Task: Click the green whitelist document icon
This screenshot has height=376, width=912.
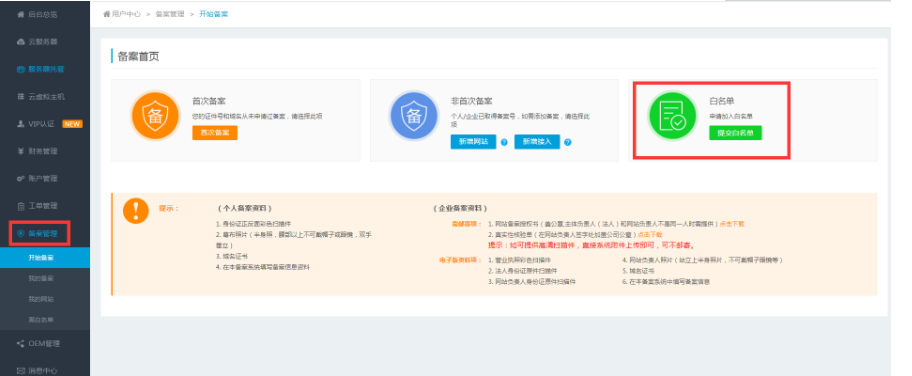Action: (672, 116)
